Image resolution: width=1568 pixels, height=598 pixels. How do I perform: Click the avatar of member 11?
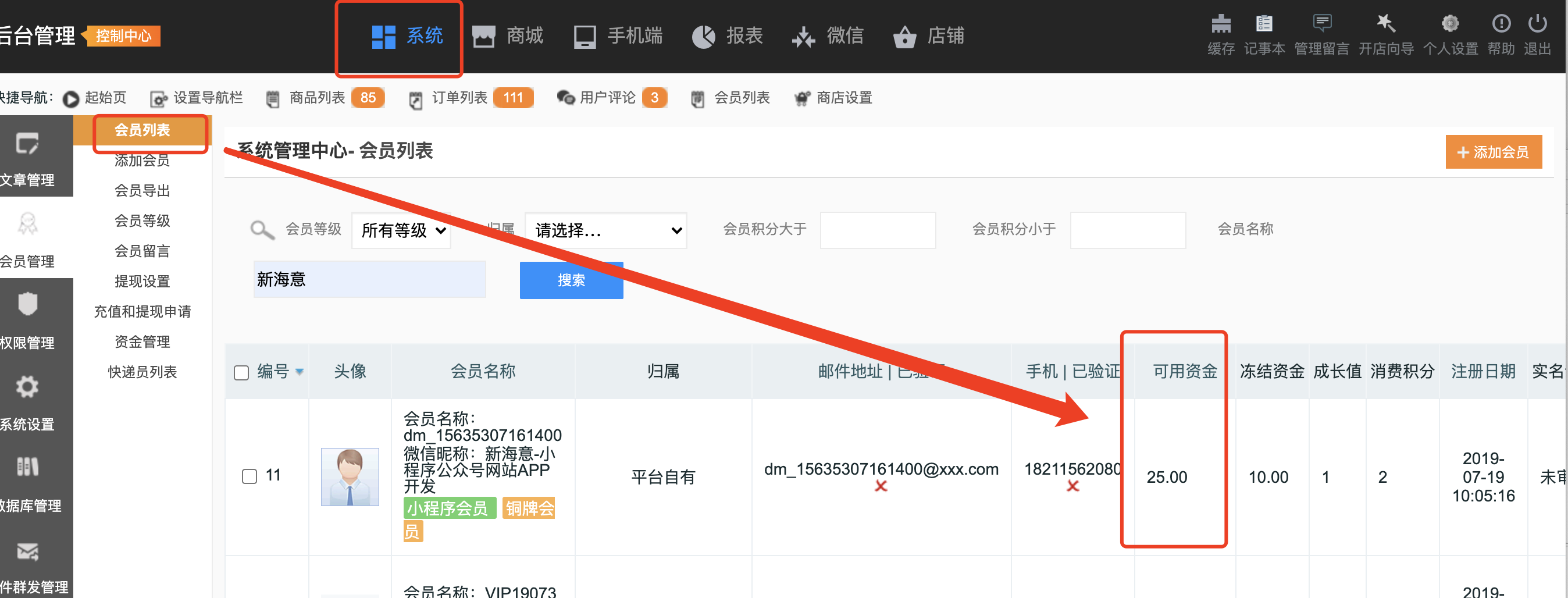350,477
